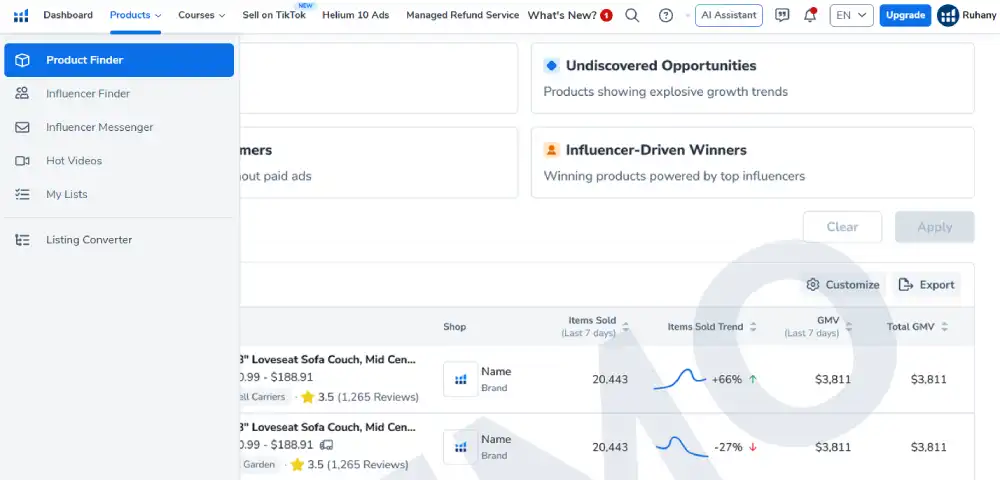
Task: Click the Clear filters button
Action: (842, 227)
